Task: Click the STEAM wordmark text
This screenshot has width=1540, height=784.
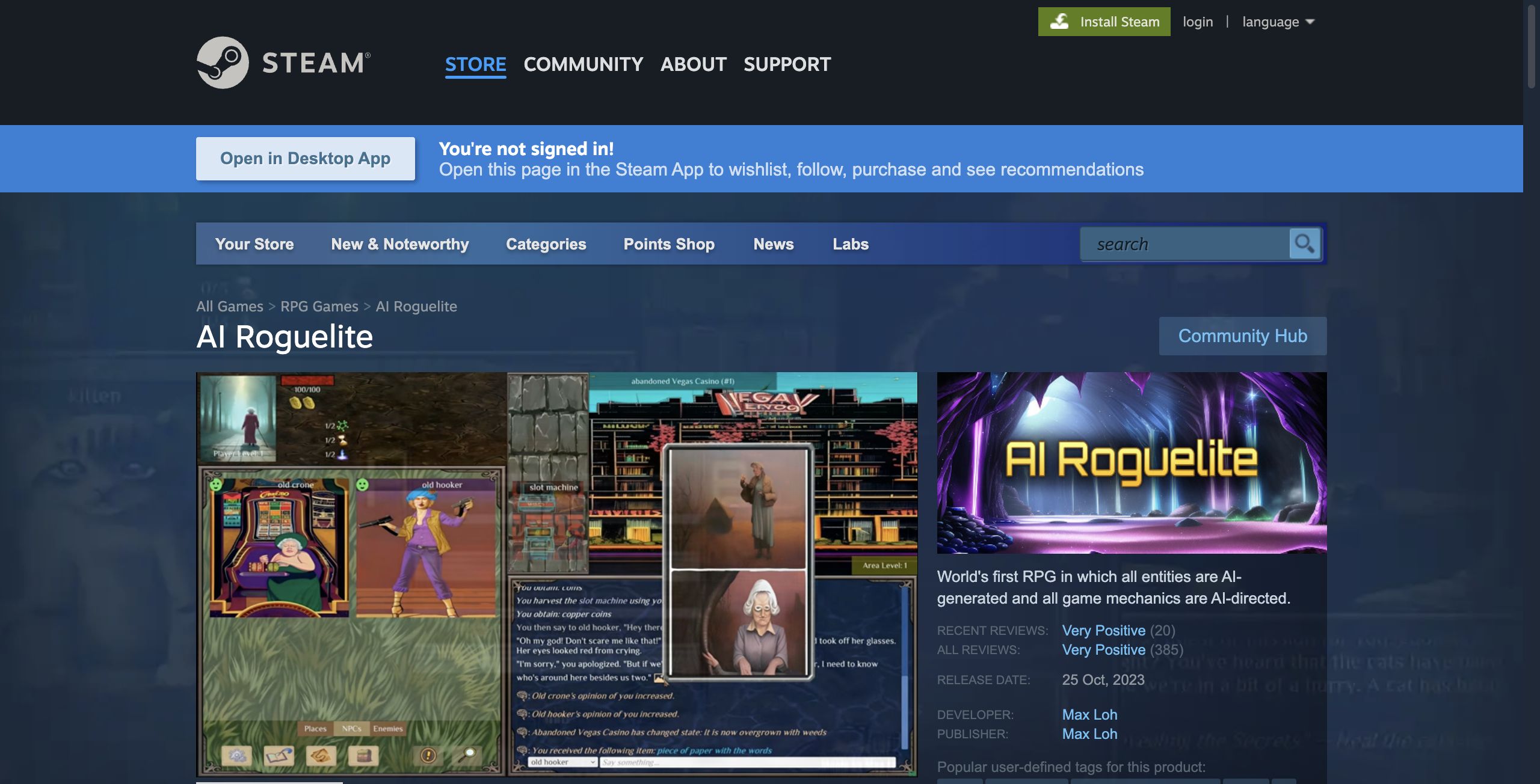Action: [x=316, y=63]
